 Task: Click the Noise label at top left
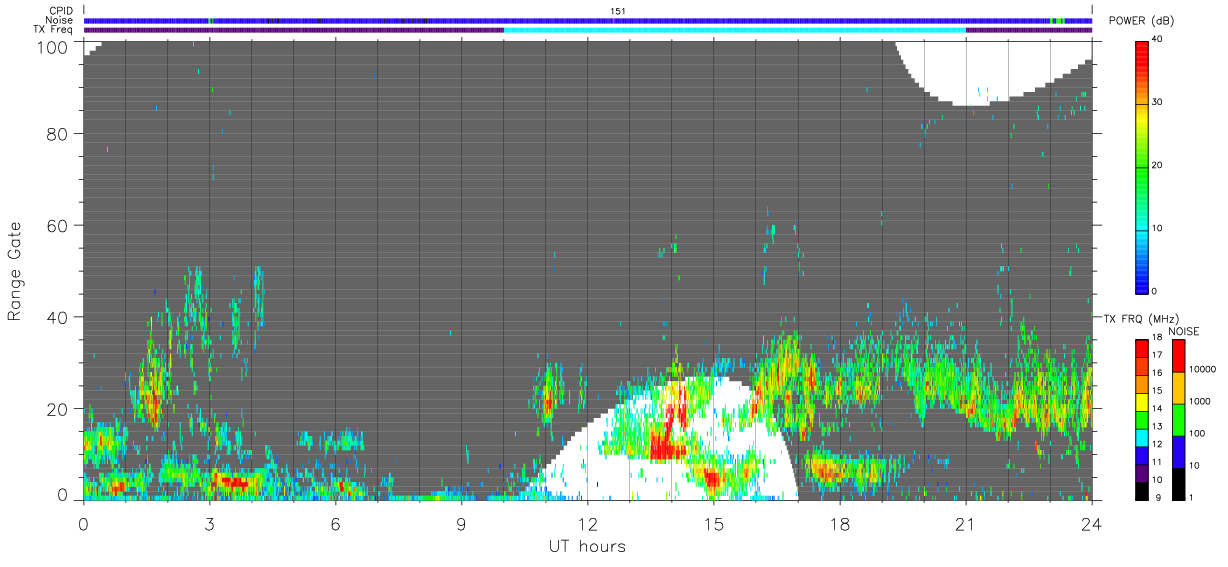click(59, 20)
